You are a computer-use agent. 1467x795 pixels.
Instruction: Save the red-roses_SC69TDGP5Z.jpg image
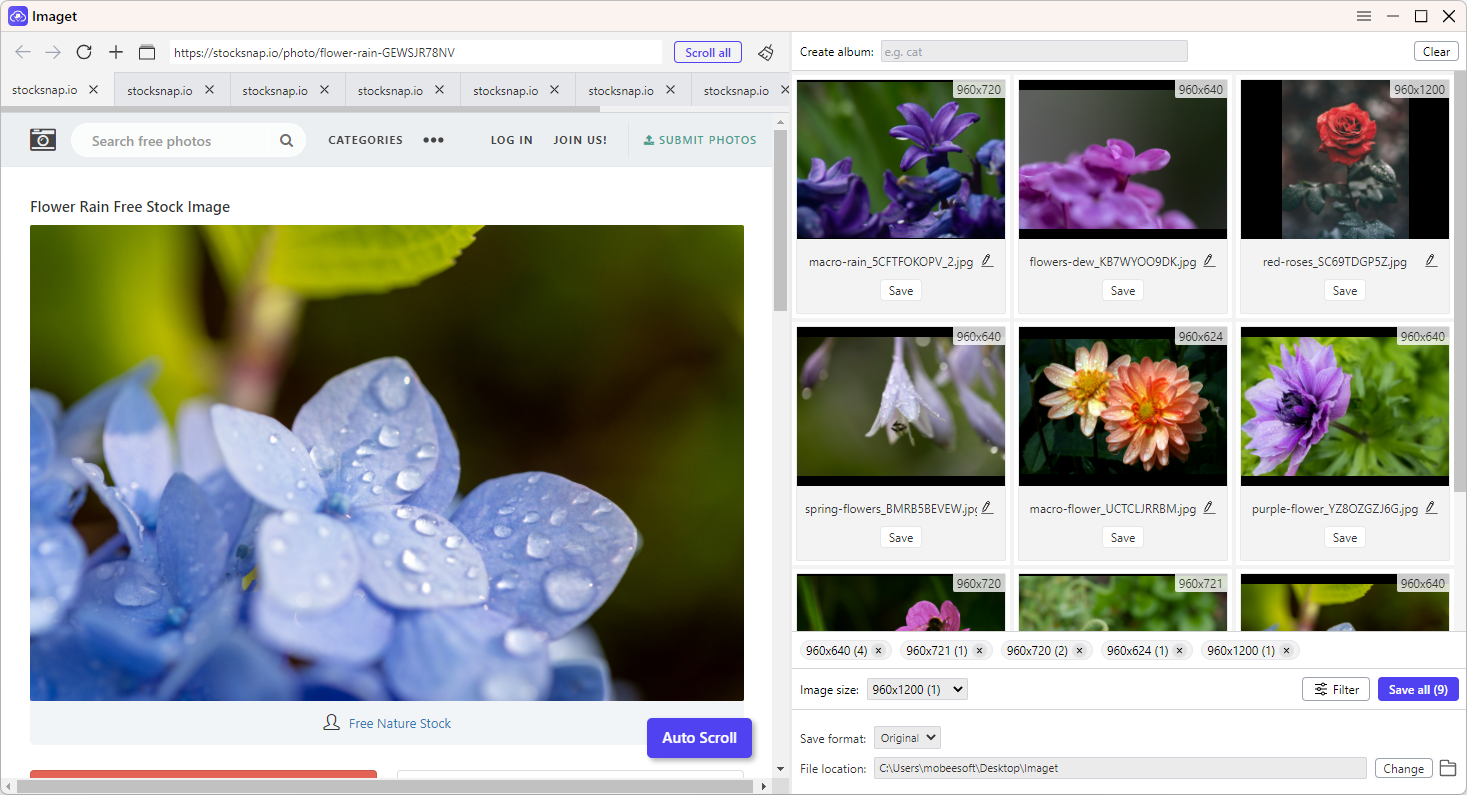pos(1345,290)
